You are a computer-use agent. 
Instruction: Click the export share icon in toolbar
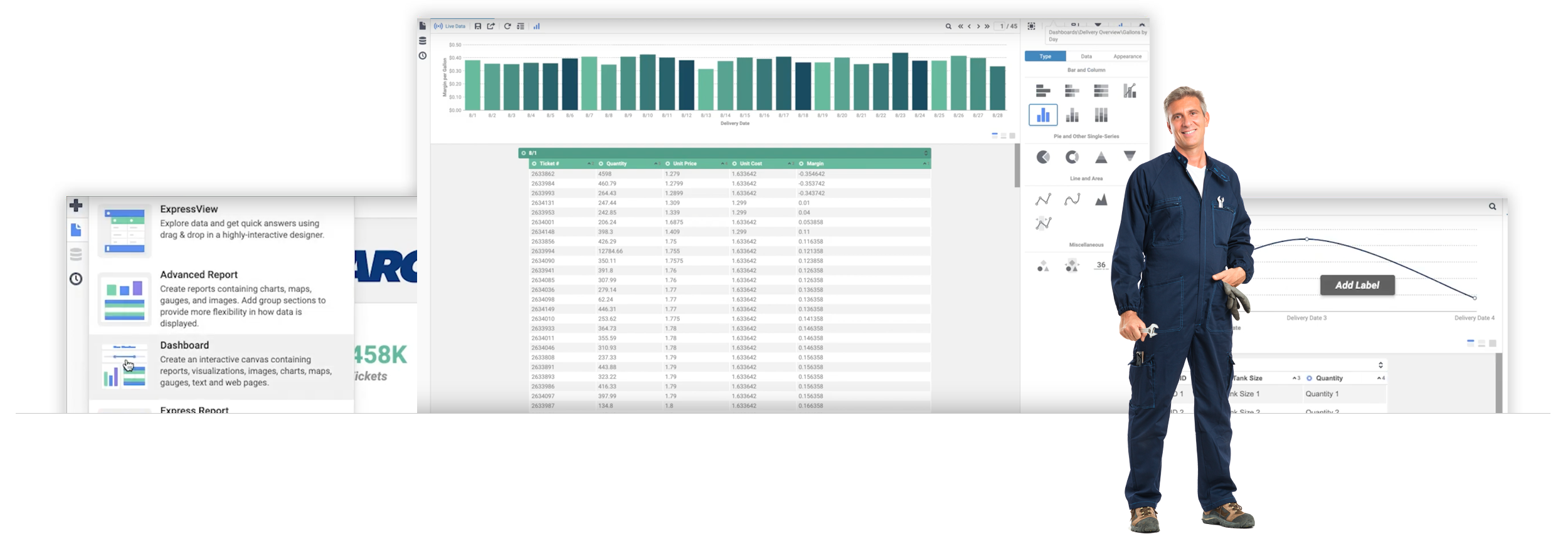491,26
